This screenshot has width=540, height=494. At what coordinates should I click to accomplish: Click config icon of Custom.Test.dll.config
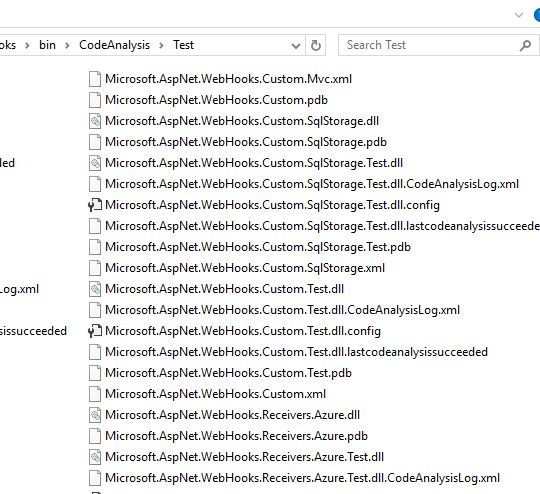click(x=95, y=331)
